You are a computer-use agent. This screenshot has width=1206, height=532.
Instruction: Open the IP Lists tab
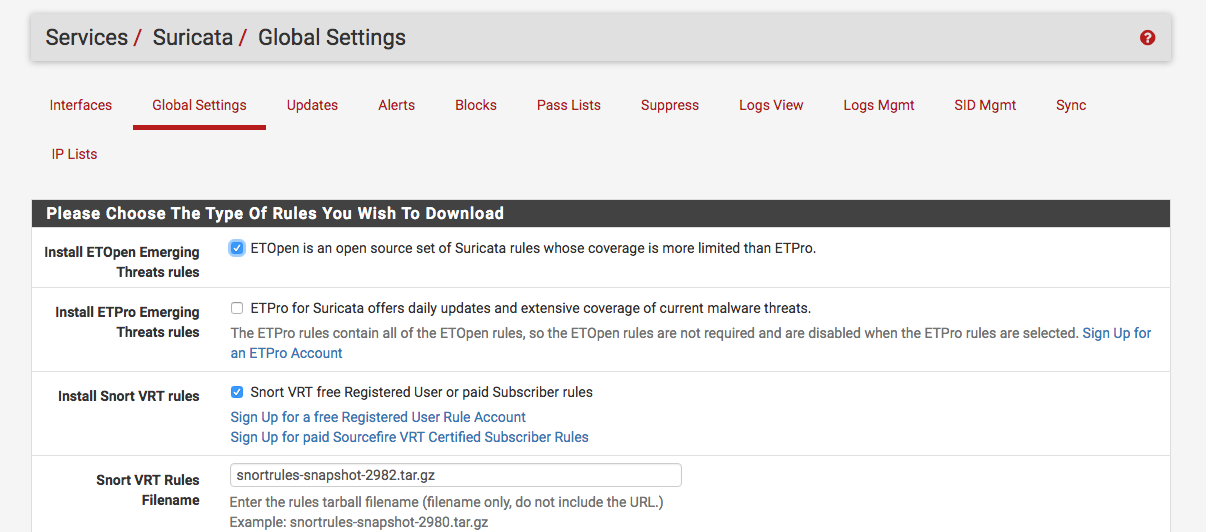[x=75, y=154]
